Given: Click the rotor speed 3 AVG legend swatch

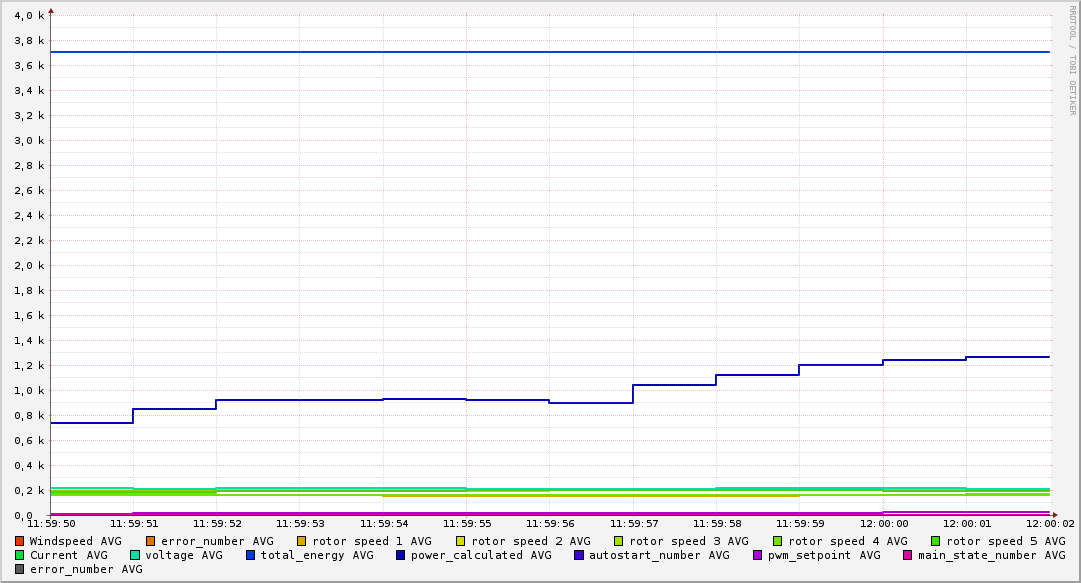Looking at the screenshot, I should 619,542.
